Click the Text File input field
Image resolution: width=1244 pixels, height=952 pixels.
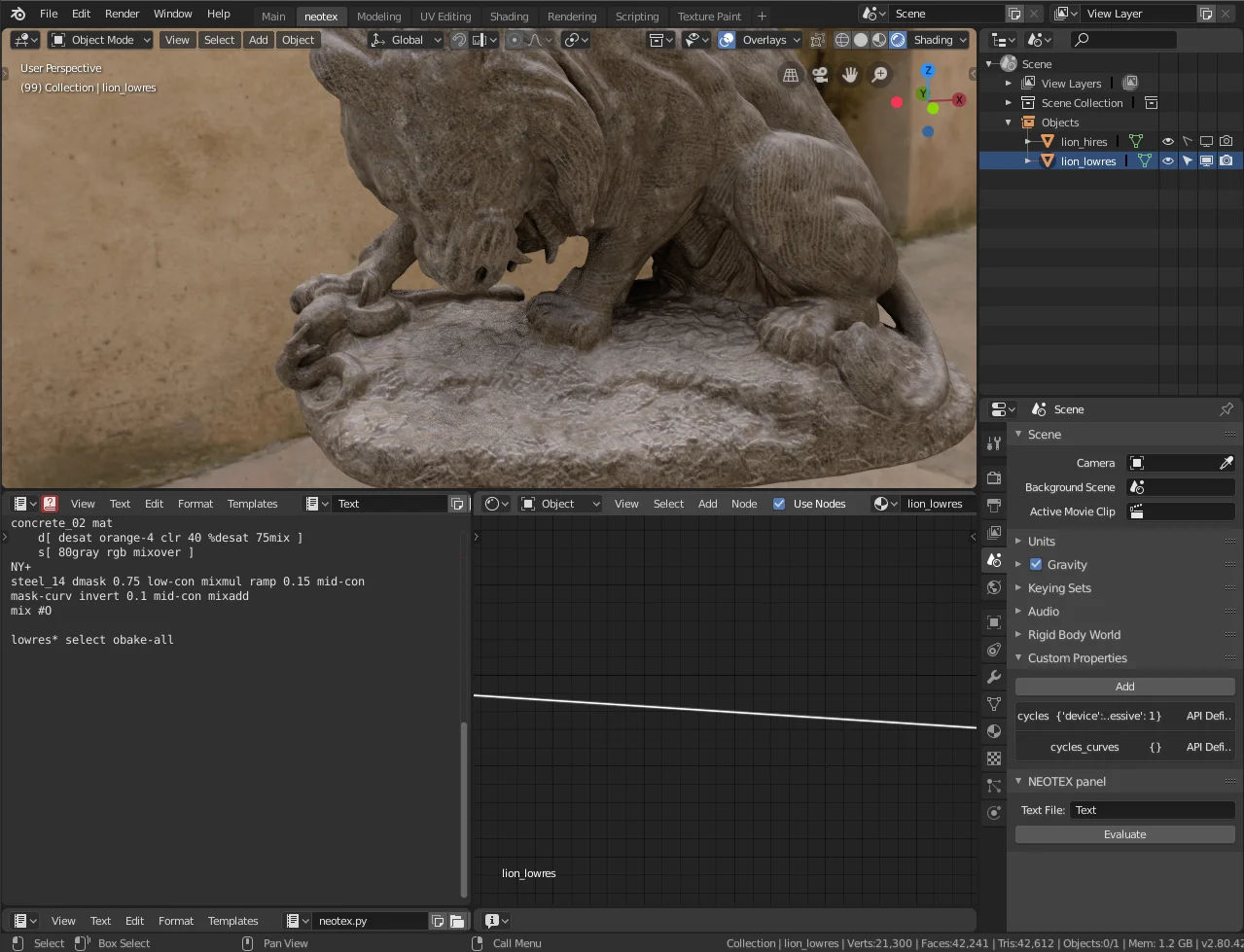tap(1152, 810)
